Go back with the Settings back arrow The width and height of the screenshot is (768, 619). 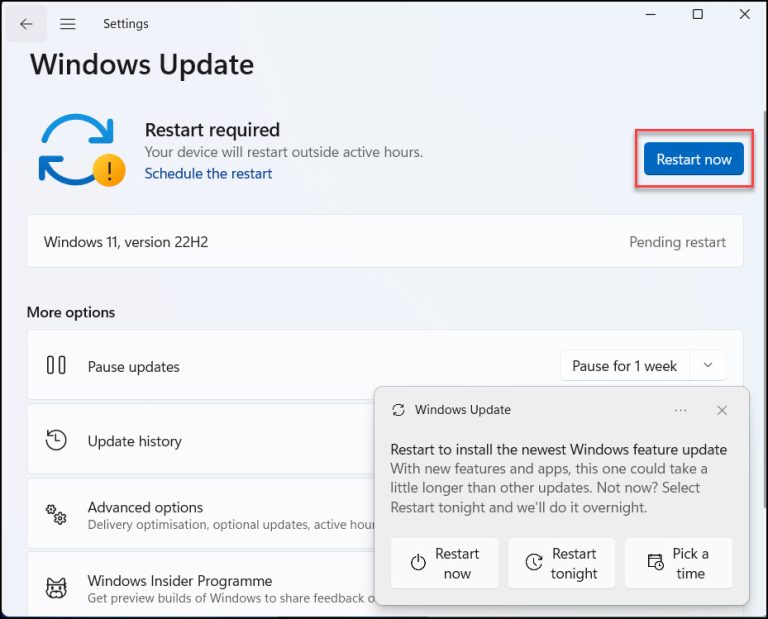(x=26, y=24)
